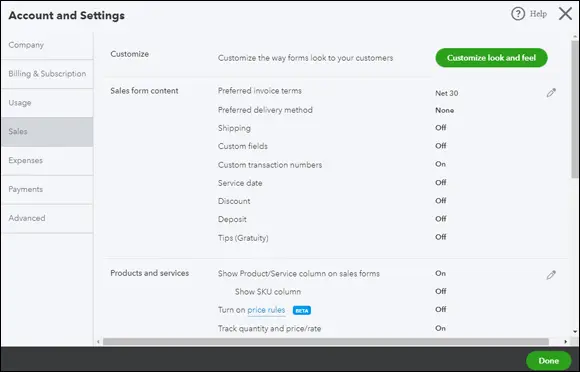
Task: Click the BETA badge next to price rules
Action: [x=302, y=311]
